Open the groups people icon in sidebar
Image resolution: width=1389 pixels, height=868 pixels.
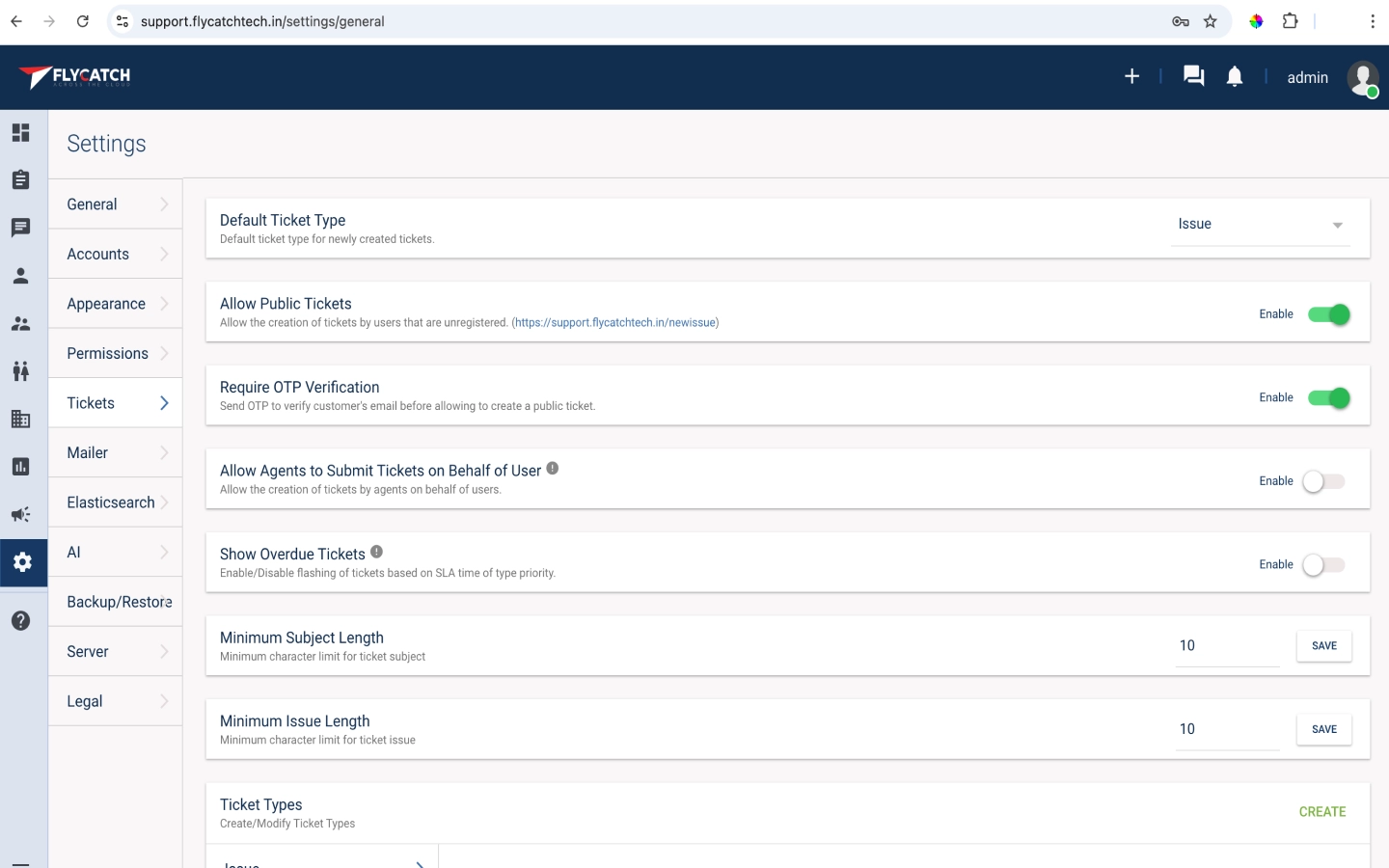pyautogui.click(x=20, y=324)
